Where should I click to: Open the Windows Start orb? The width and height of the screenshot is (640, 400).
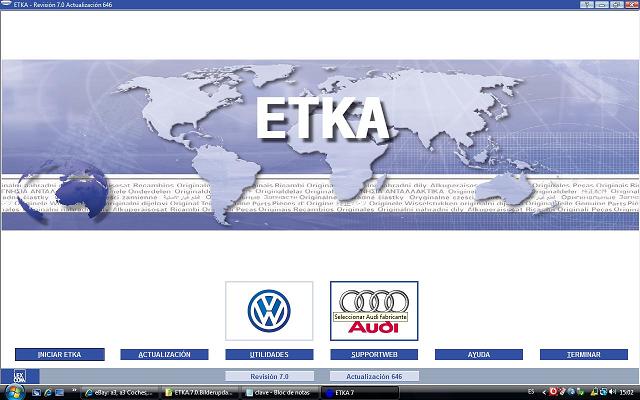[14, 392]
